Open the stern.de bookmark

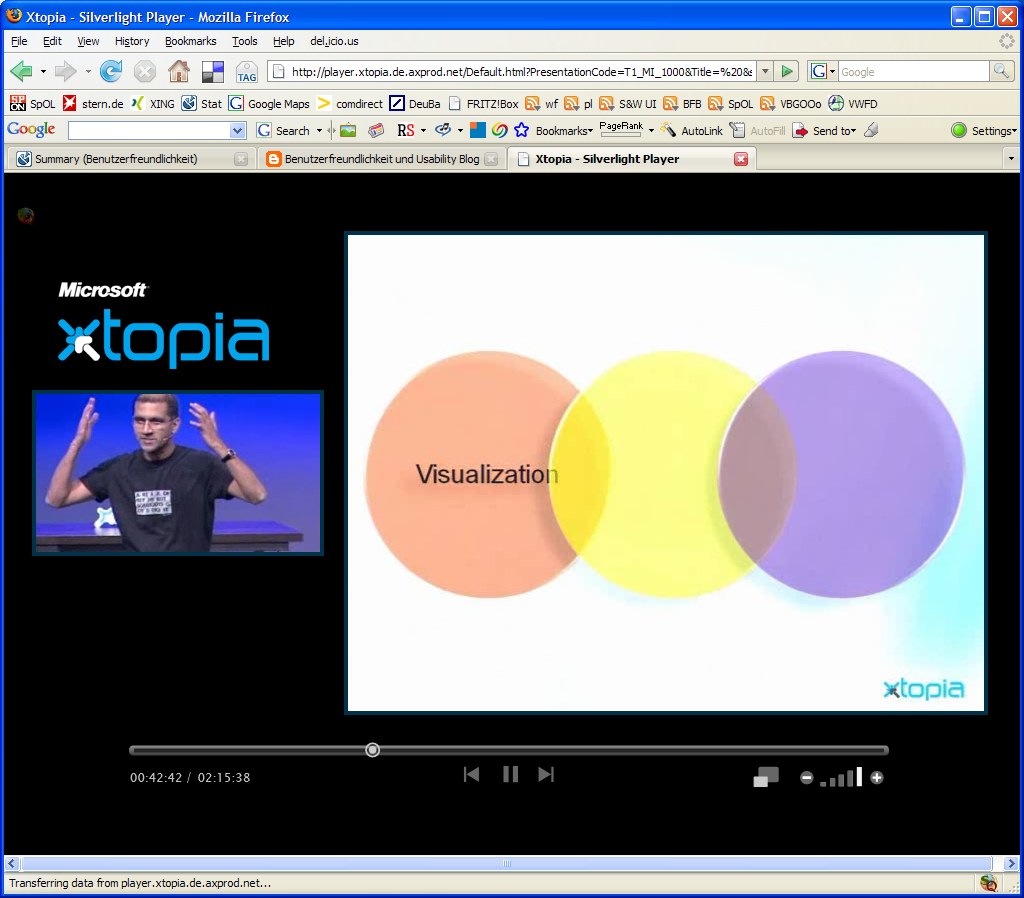93,103
